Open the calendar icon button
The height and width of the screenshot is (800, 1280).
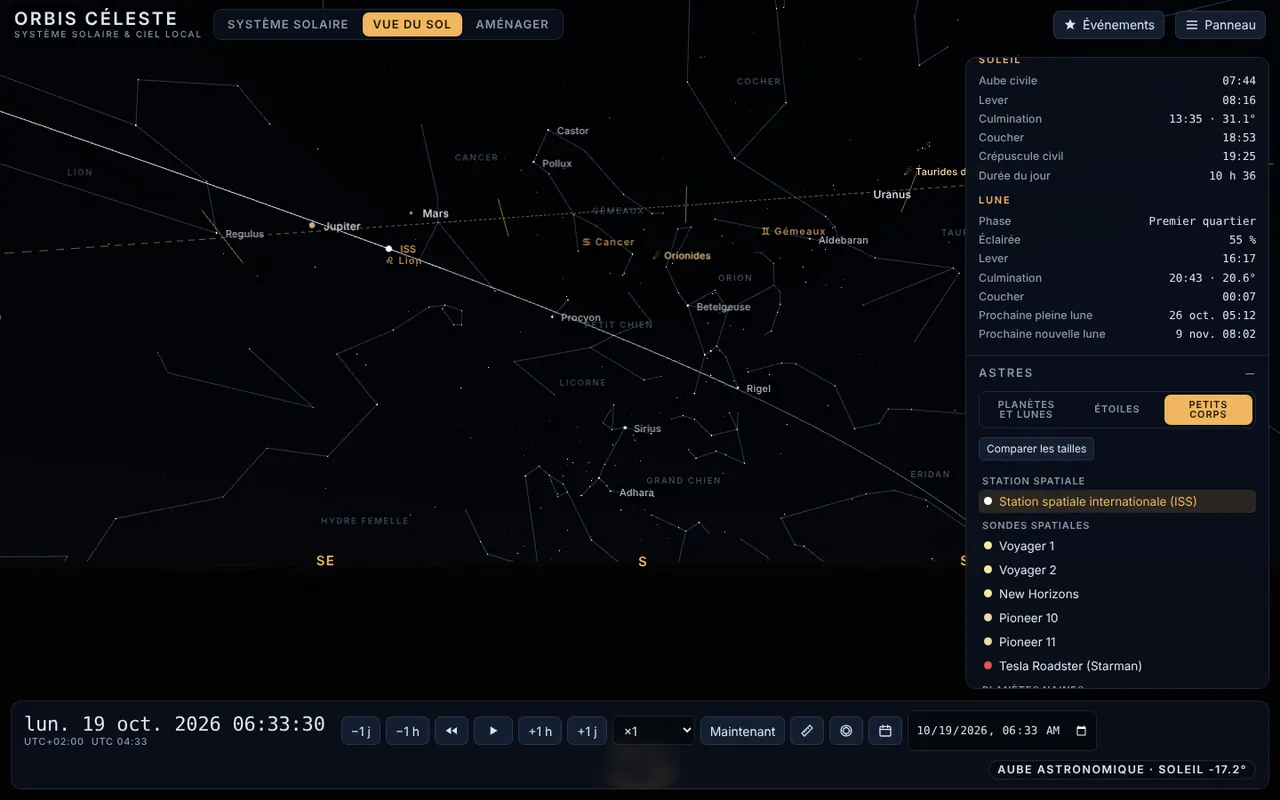pos(885,731)
